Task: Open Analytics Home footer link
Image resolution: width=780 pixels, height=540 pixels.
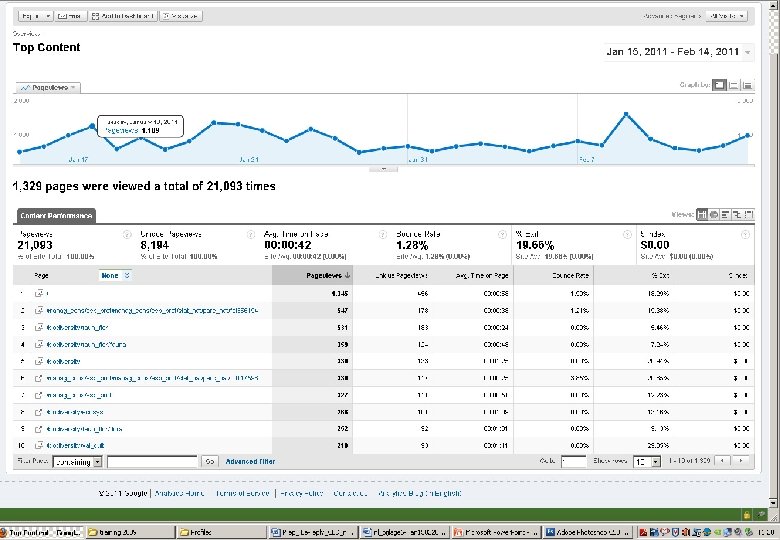Action: tap(179, 493)
